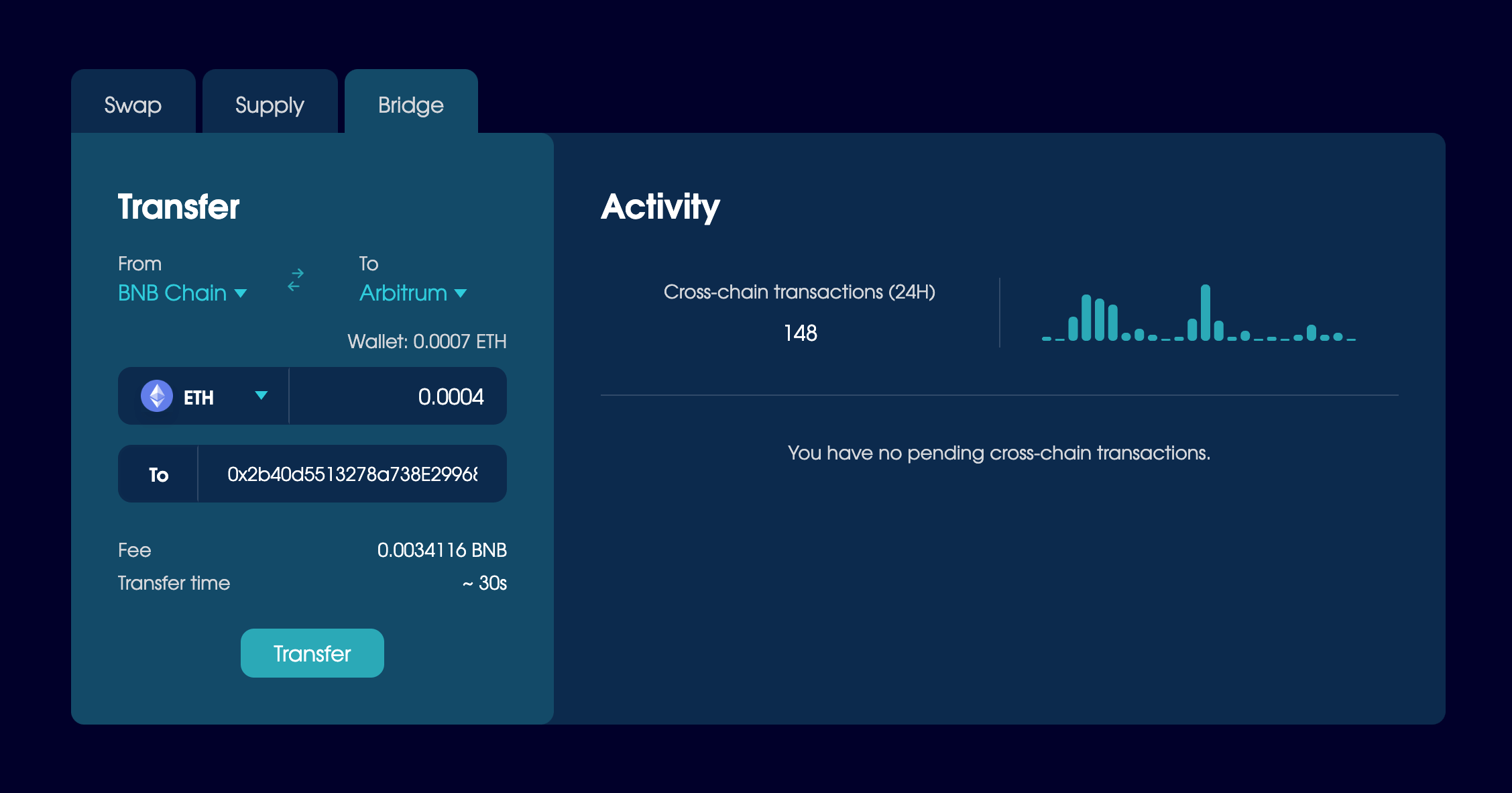Click the cross-chain transactions sparkline chart

click(x=1197, y=315)
